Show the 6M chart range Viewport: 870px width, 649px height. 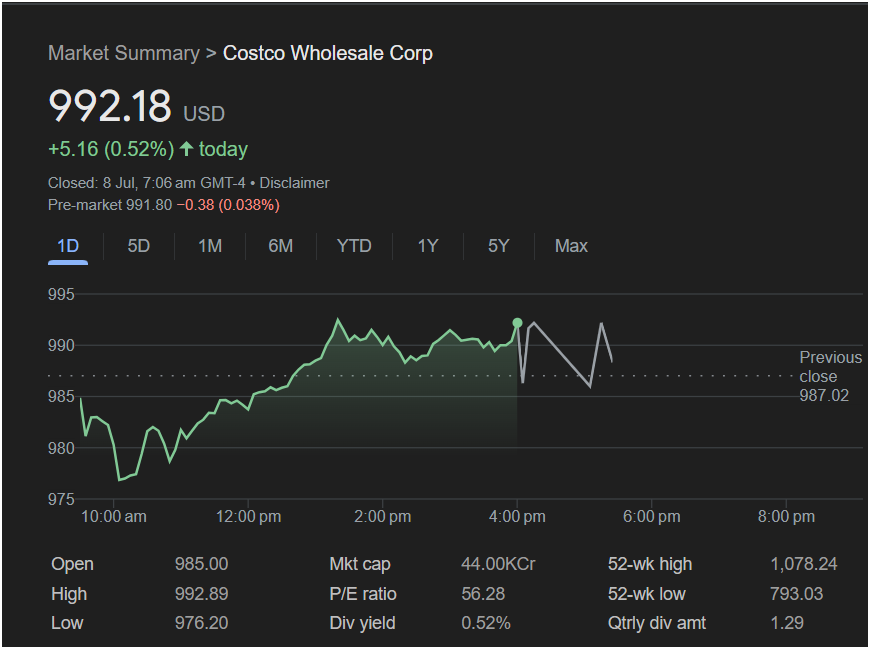pos(281,246)
